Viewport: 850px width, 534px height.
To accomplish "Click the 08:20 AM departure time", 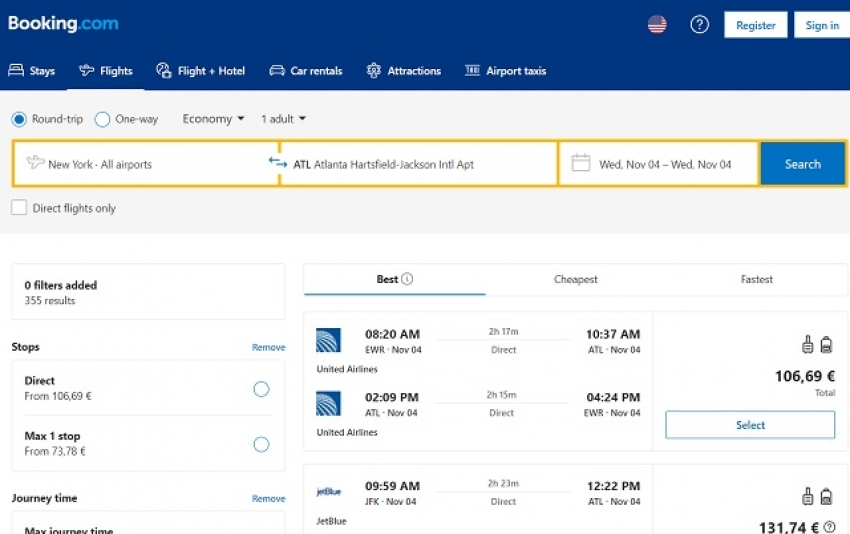I will (392, 334).
